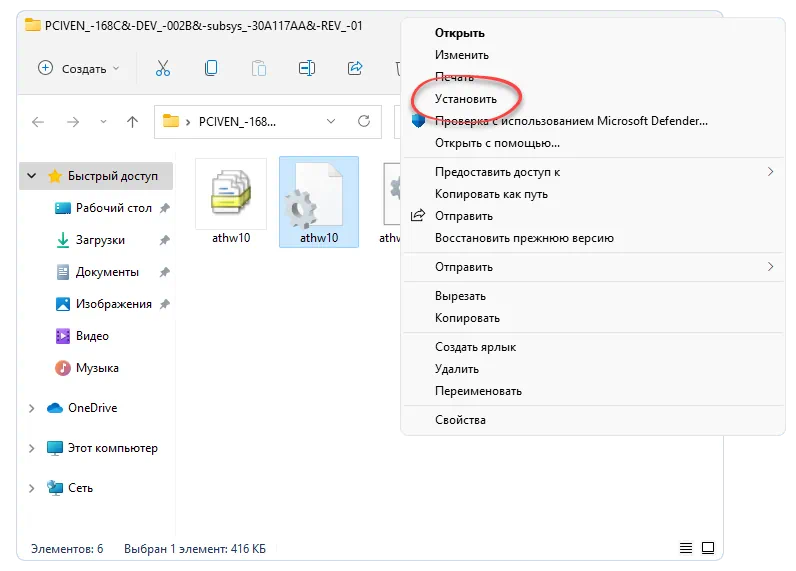Unpin Рабочий стол via its pin icon
Viewport: 796px width, 571px height.
point(164,208)
